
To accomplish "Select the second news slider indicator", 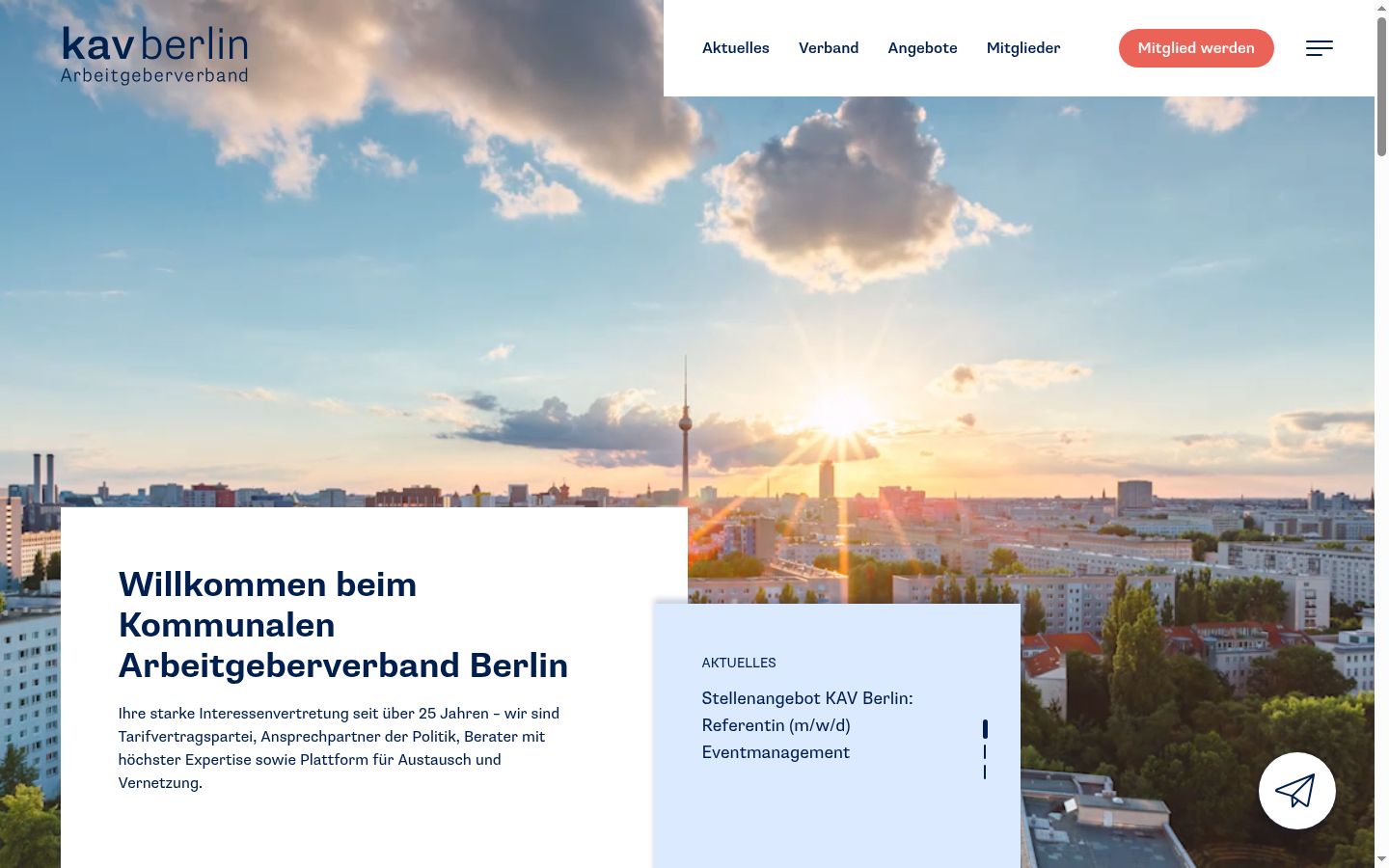I will click(x=985, y=751).
